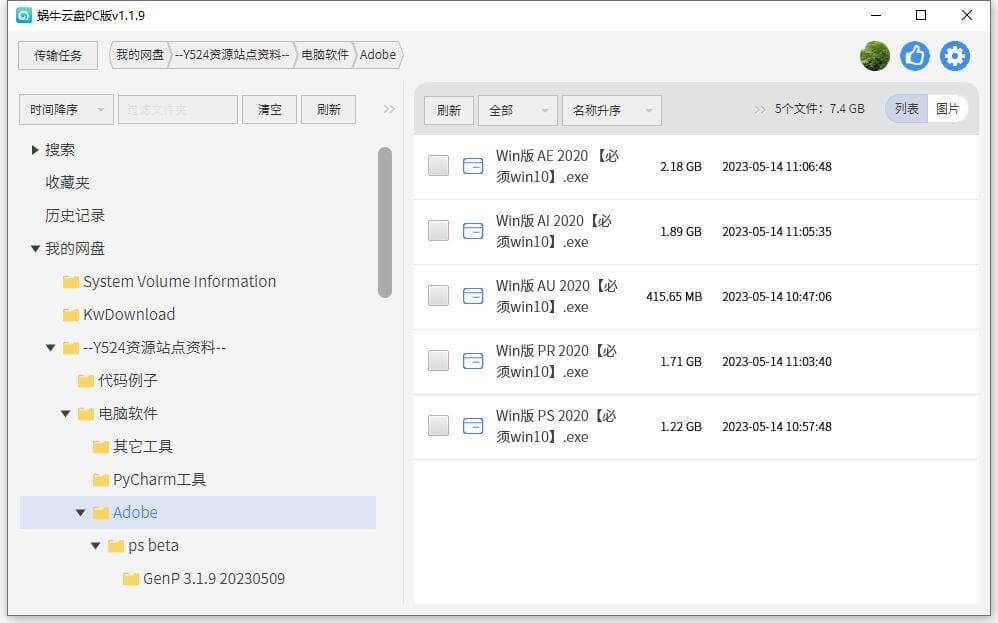Click the sidebar 刷新 refresh button

click(328, 110)
